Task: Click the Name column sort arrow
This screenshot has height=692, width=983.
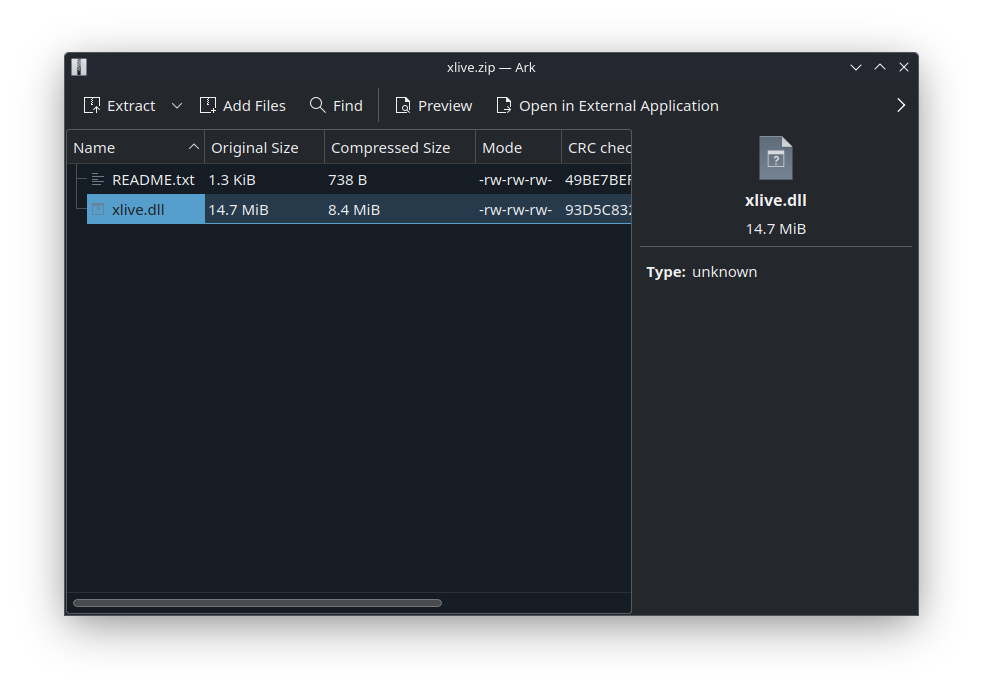Action: pos(194,147)
